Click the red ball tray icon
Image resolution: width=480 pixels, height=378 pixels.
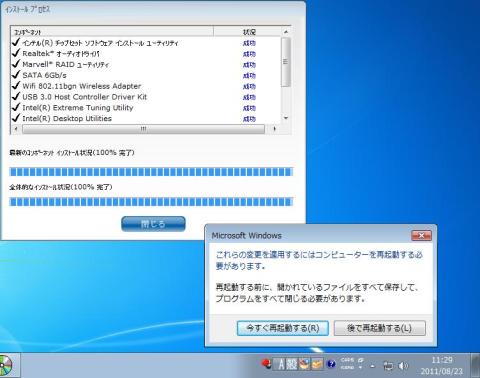coord(266,364)
